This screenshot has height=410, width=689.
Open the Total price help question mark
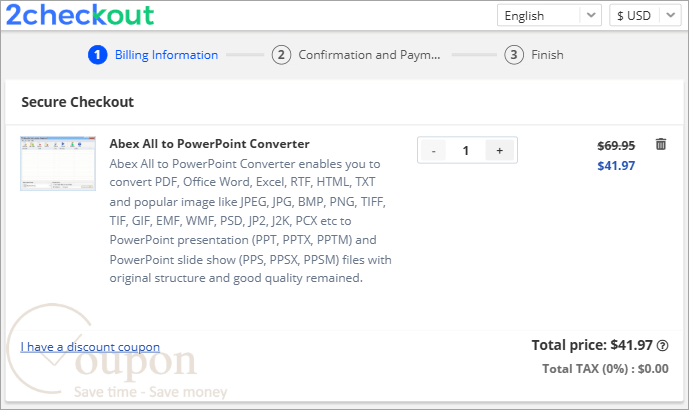[x=662, y=346]
